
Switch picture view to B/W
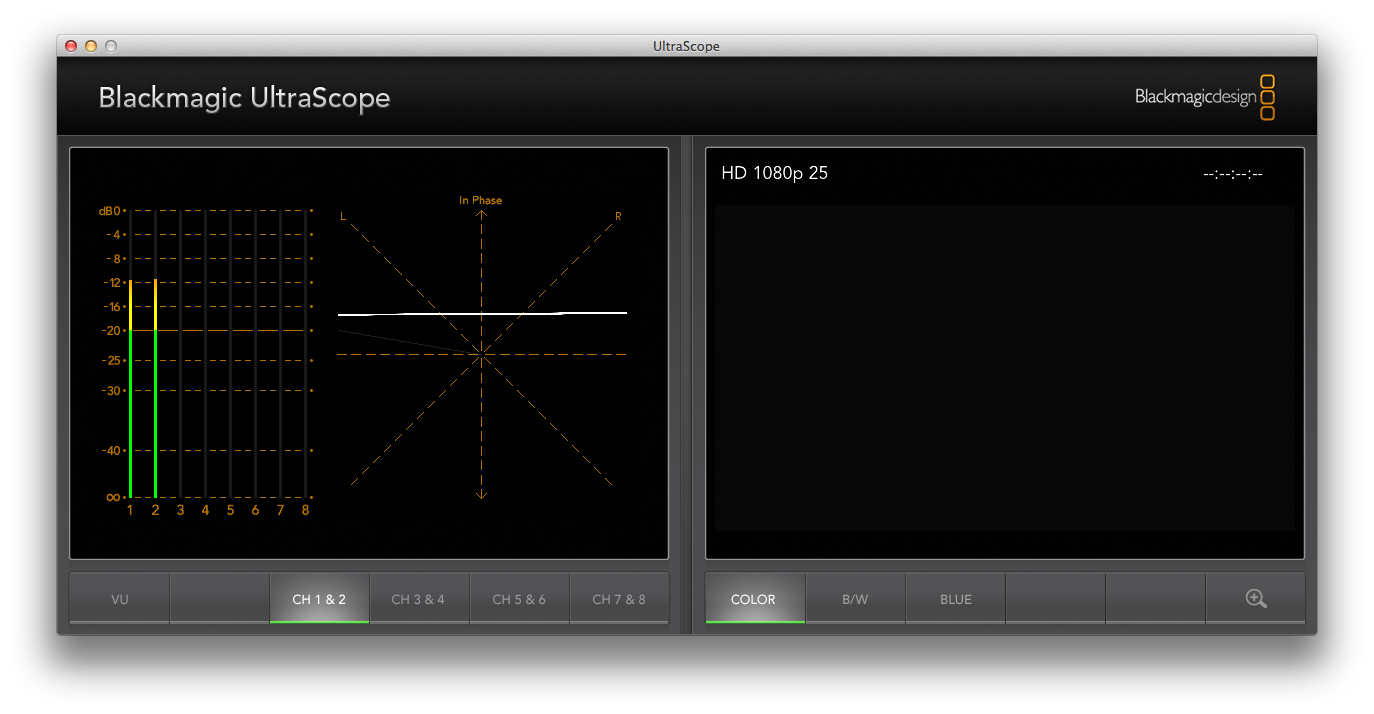[x=855, y=599]
